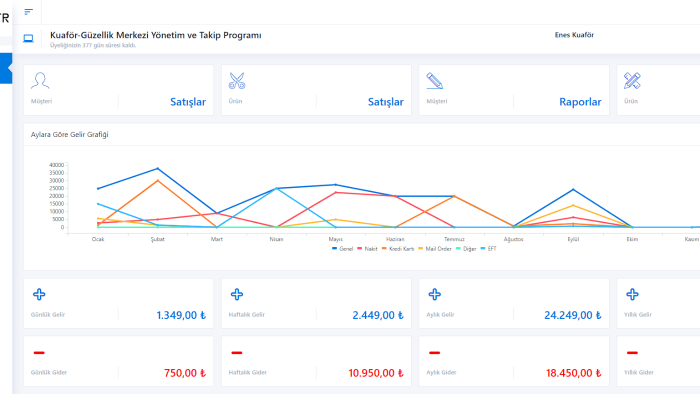The height and width of the screenshot is (394, 700).
Task: Click the weekly expense value 10.950,00 ₺
Action: [x=376, y=373]
